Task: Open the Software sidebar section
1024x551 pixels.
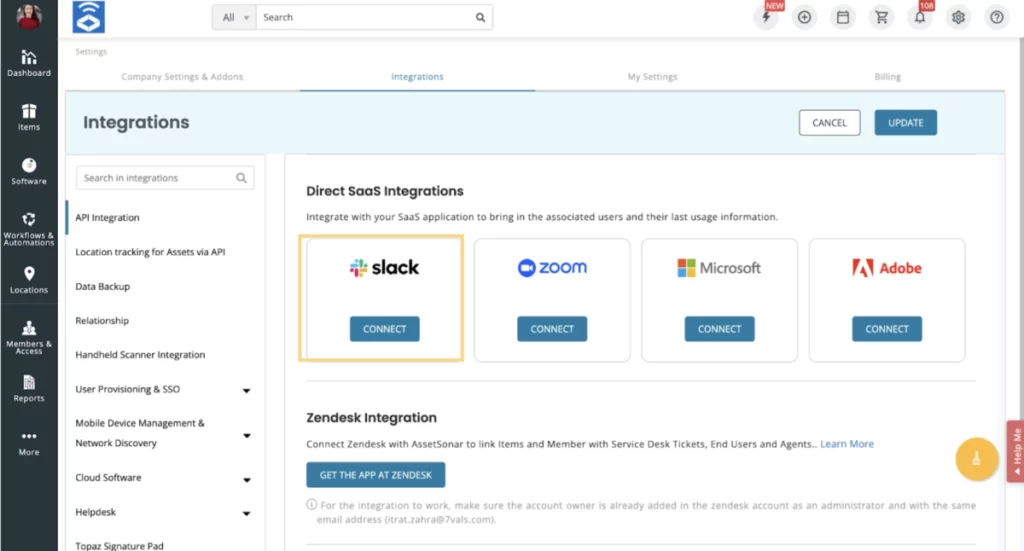Action: pyautogui.click(x=29, y=172)
